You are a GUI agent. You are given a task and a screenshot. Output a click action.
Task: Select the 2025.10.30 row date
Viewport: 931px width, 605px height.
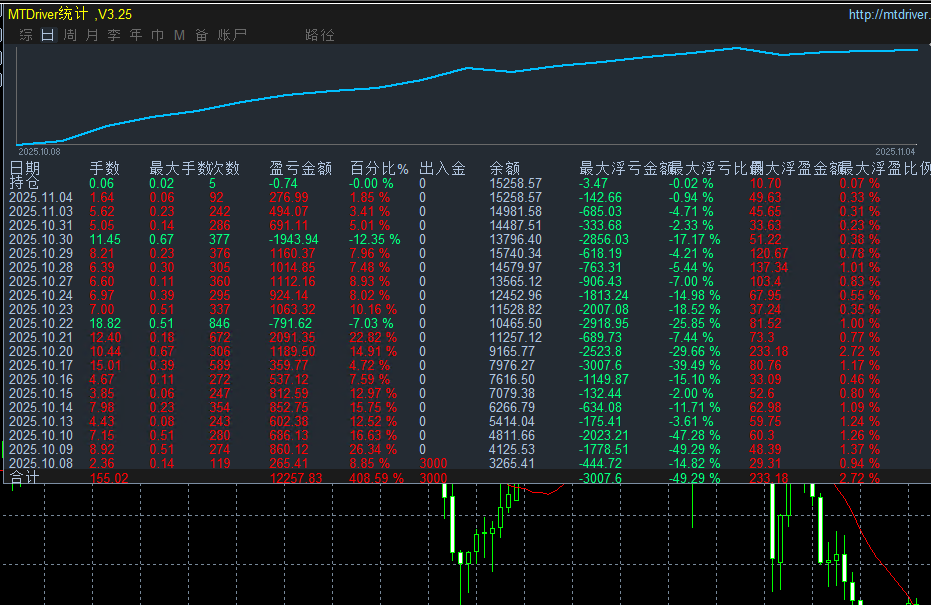(41, 239)
